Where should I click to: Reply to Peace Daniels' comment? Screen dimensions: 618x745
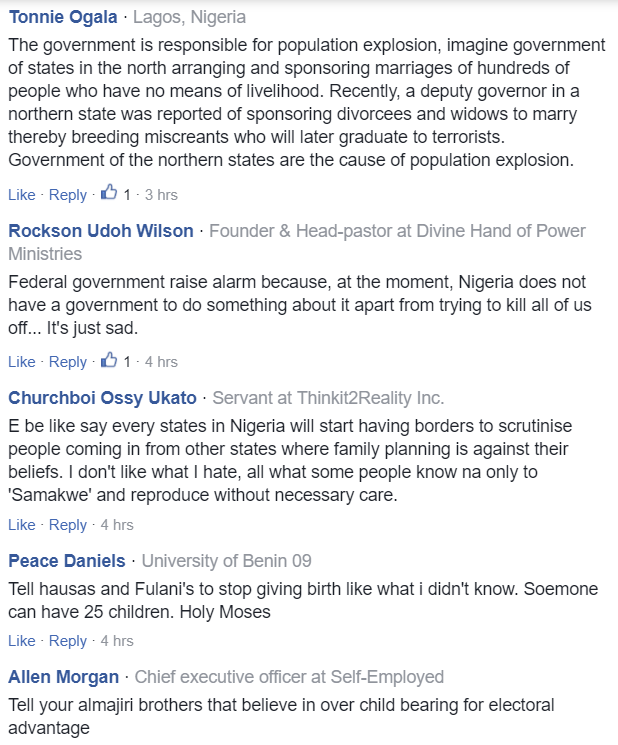[x=68, y=640]
